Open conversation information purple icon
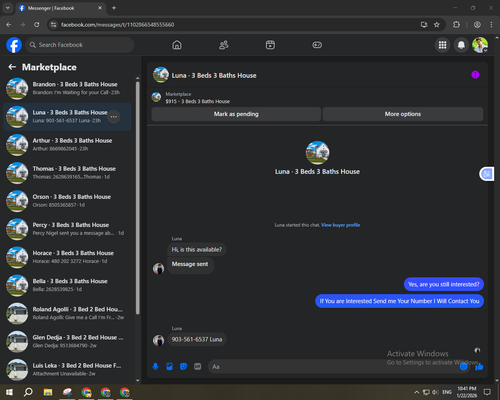Image resolution: width=500 pixels, height=400 pixels. (x=475, y=75)
